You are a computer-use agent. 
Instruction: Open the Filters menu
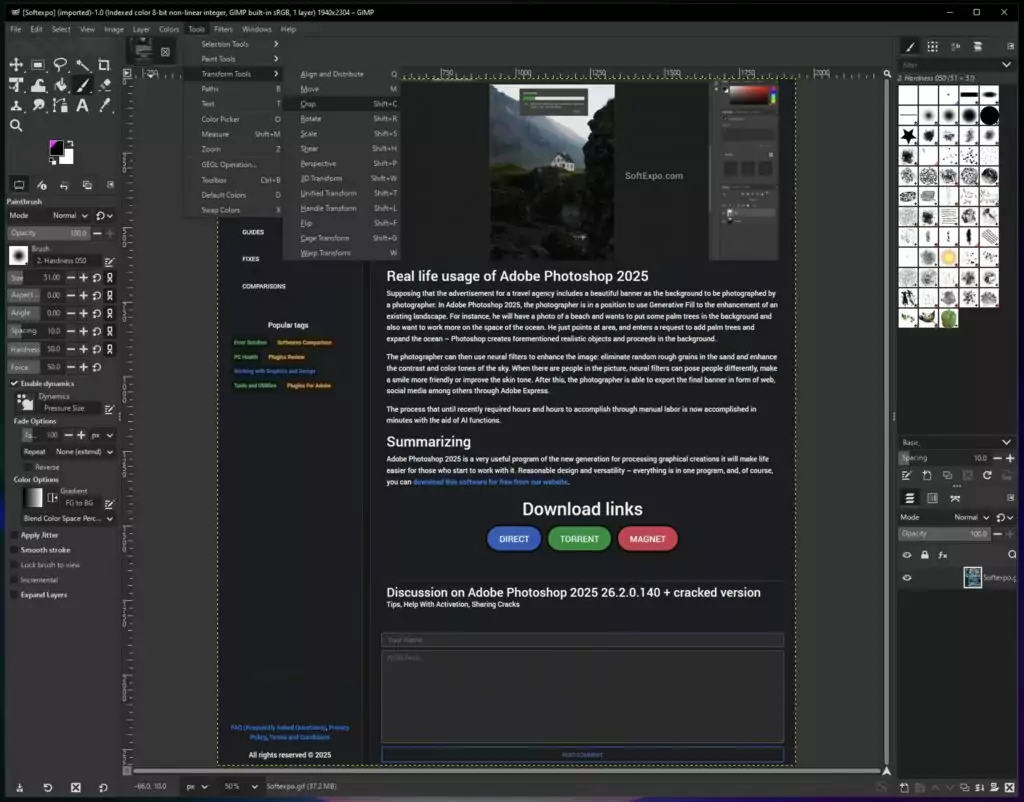coord(223,29)
